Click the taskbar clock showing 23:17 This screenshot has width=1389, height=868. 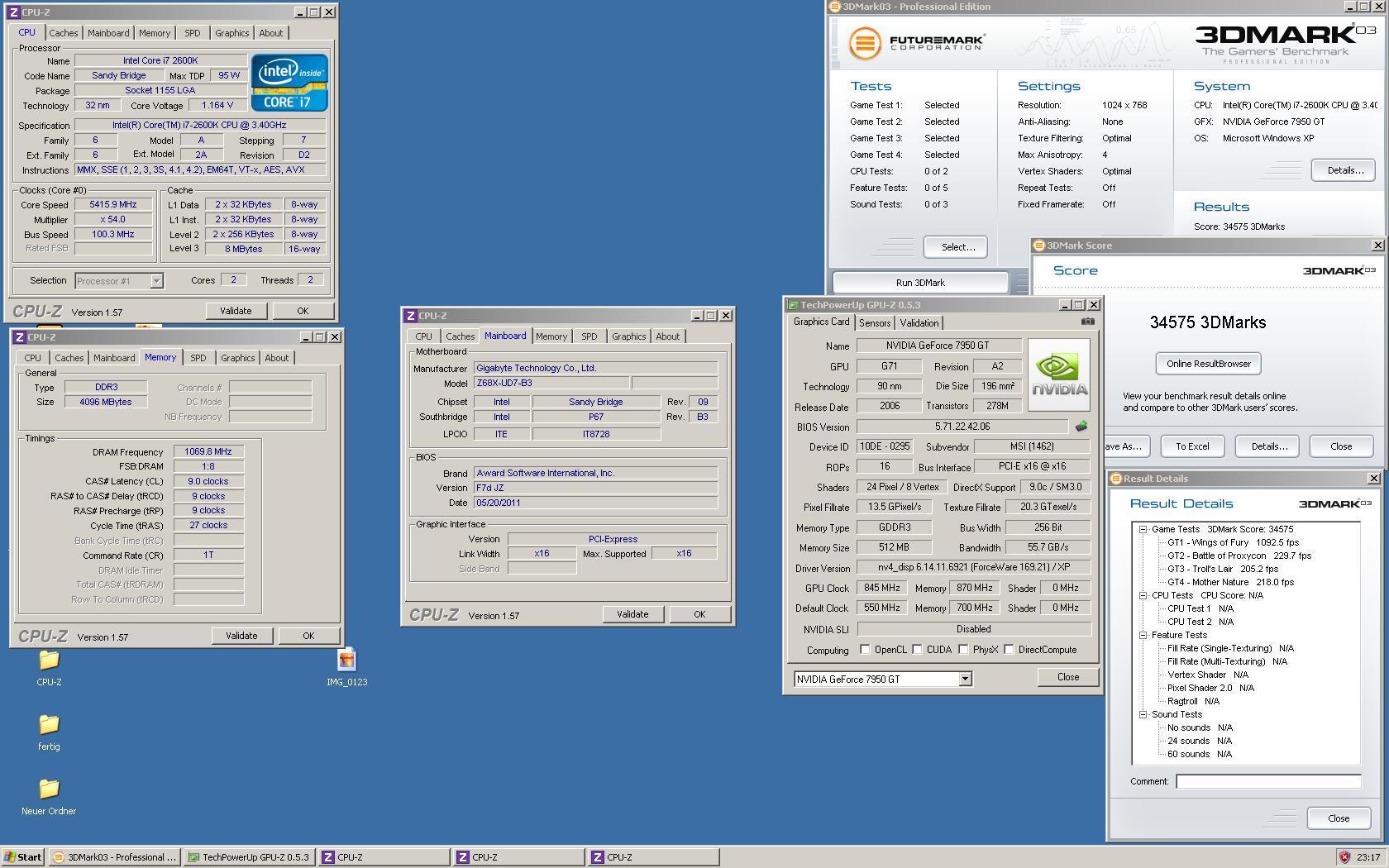tap(1368, 857)
